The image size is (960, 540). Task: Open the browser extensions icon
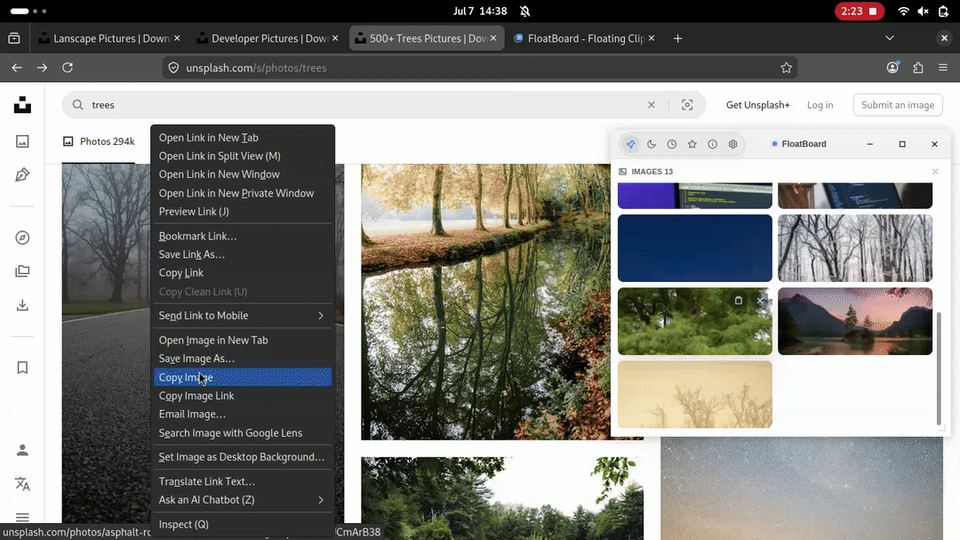pos(918,67)
